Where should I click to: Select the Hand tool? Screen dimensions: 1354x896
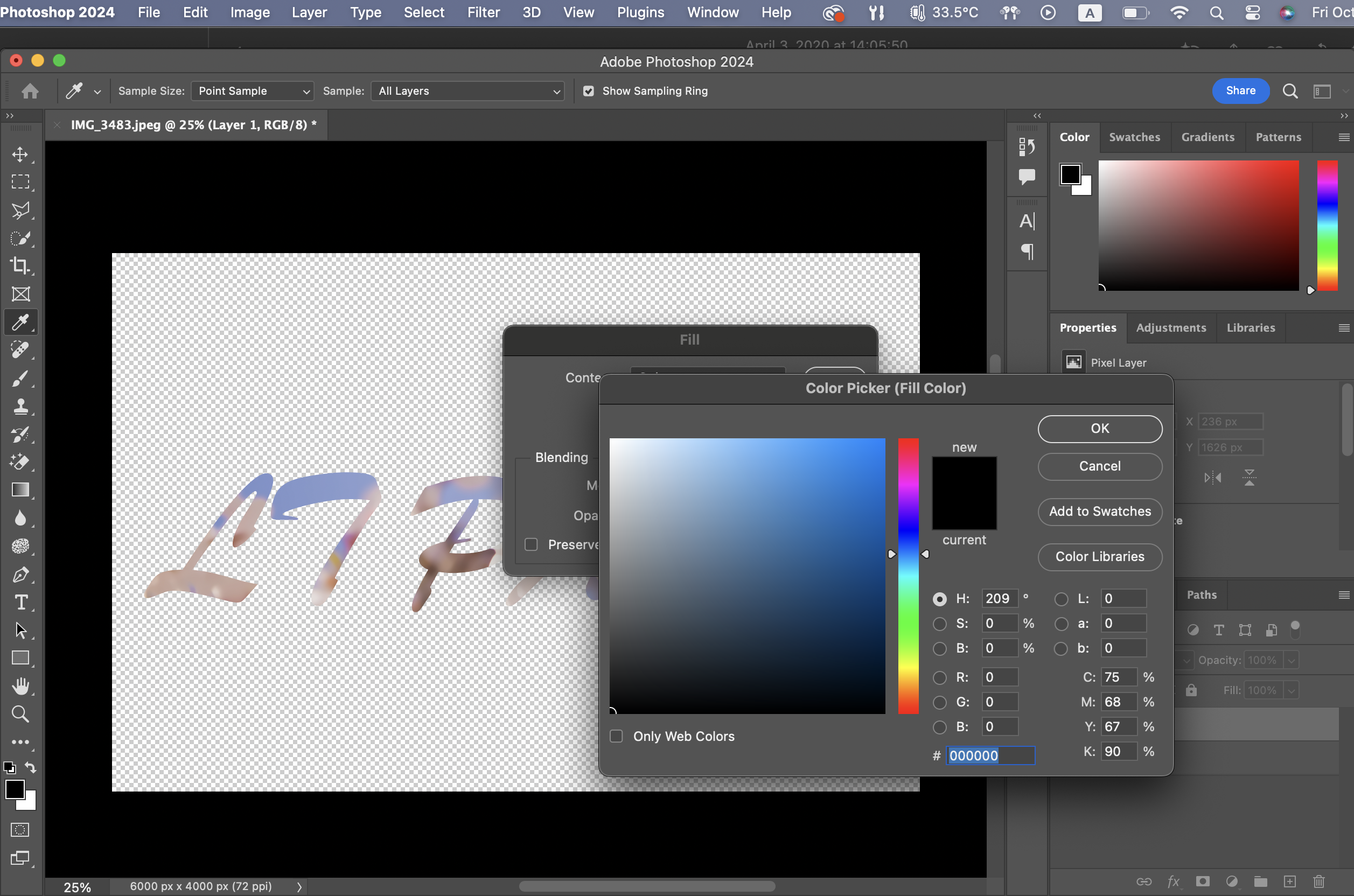point(20,685)
